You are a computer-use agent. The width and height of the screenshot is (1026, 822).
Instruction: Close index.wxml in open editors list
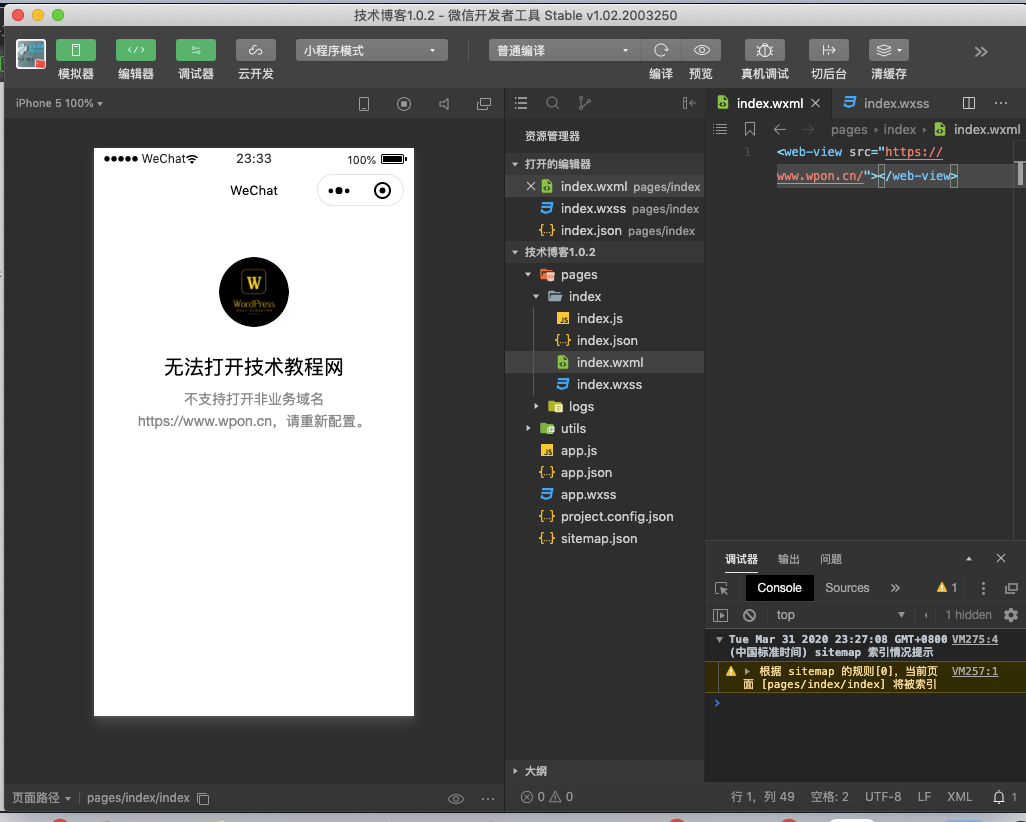click(x=531, y=187)
